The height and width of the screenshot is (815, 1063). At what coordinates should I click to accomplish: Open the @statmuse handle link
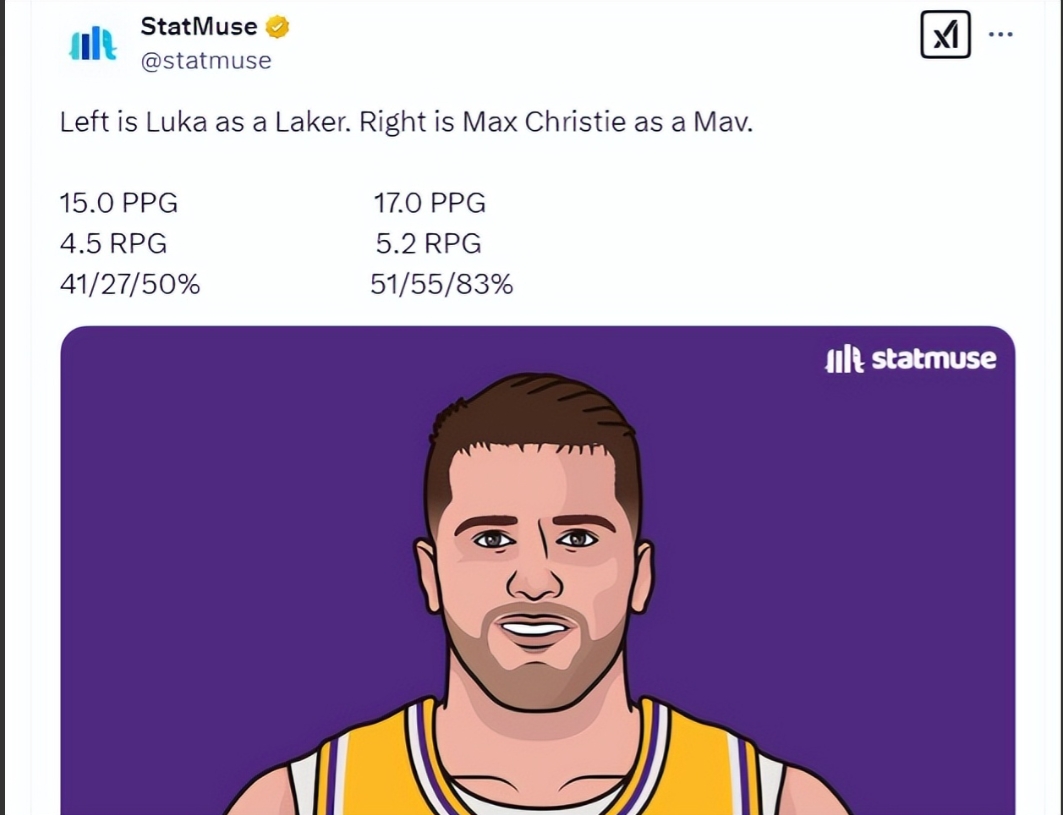[x=206, y=60]
